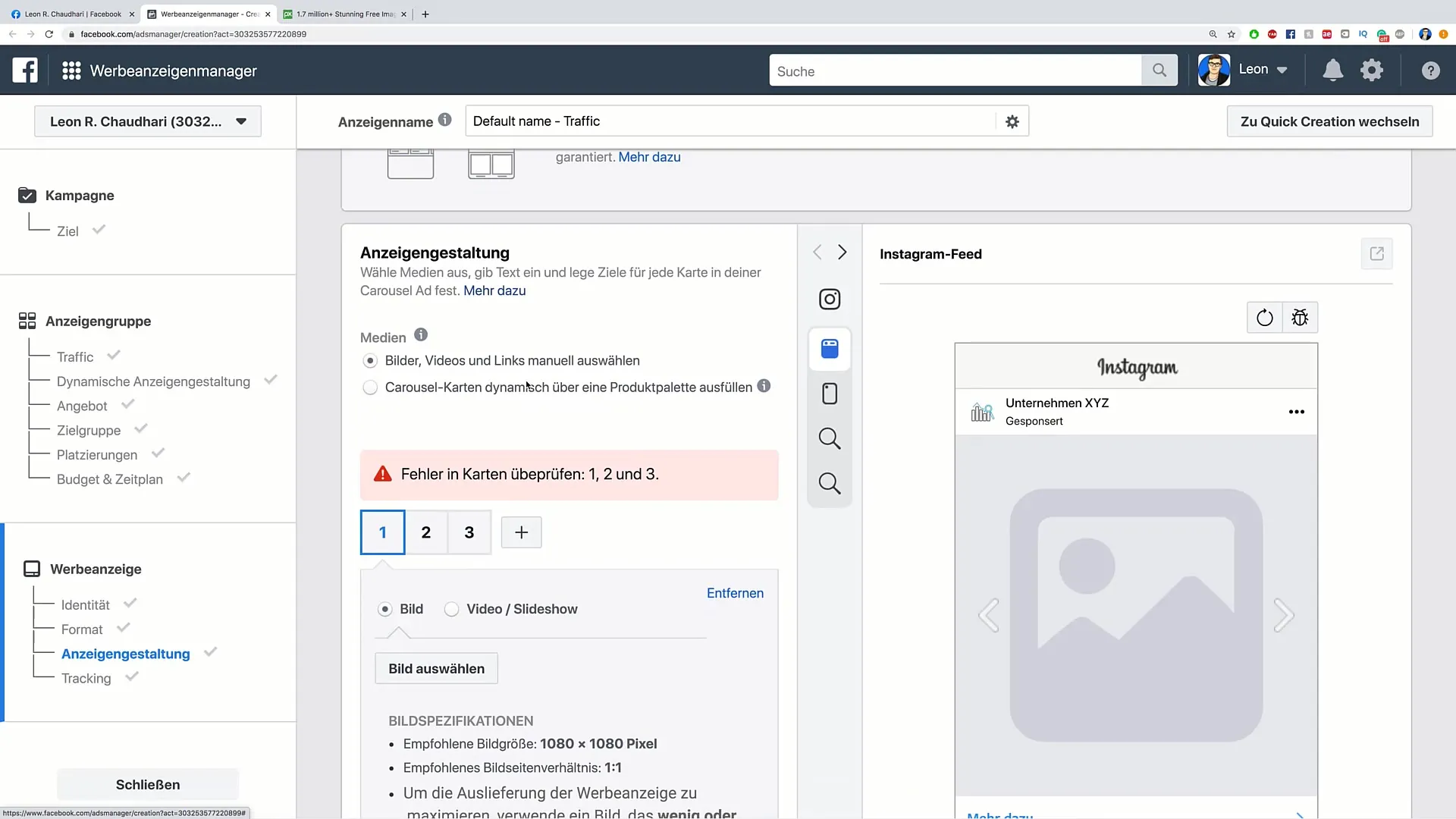The width and height of the screenshot is (1456, 819).
Task: Select the Bild radio button
Action: tap(385, 609)
